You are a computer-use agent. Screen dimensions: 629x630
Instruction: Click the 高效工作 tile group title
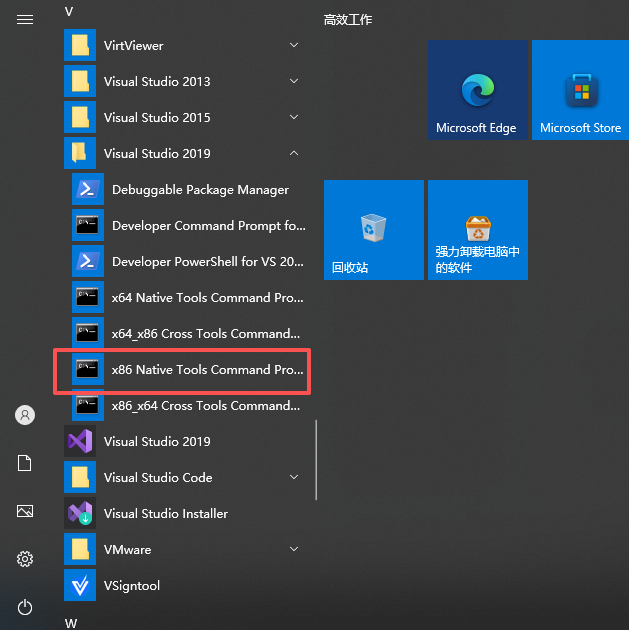[348, 20]
